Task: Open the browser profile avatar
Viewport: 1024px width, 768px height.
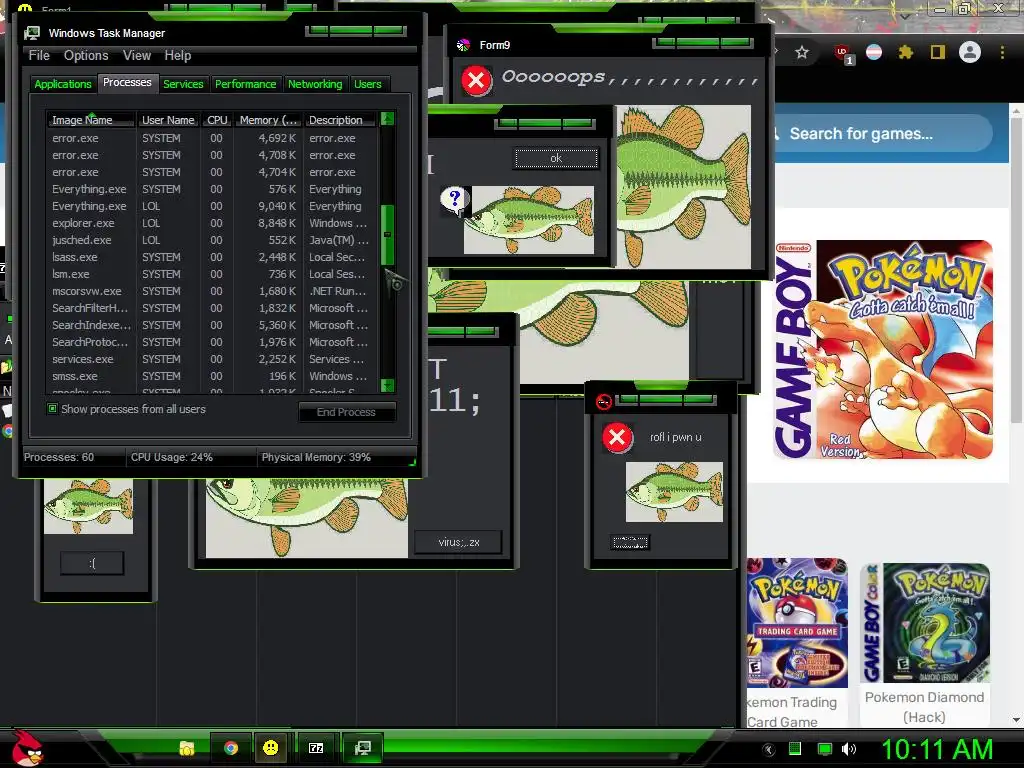Action: coord(970,52)
